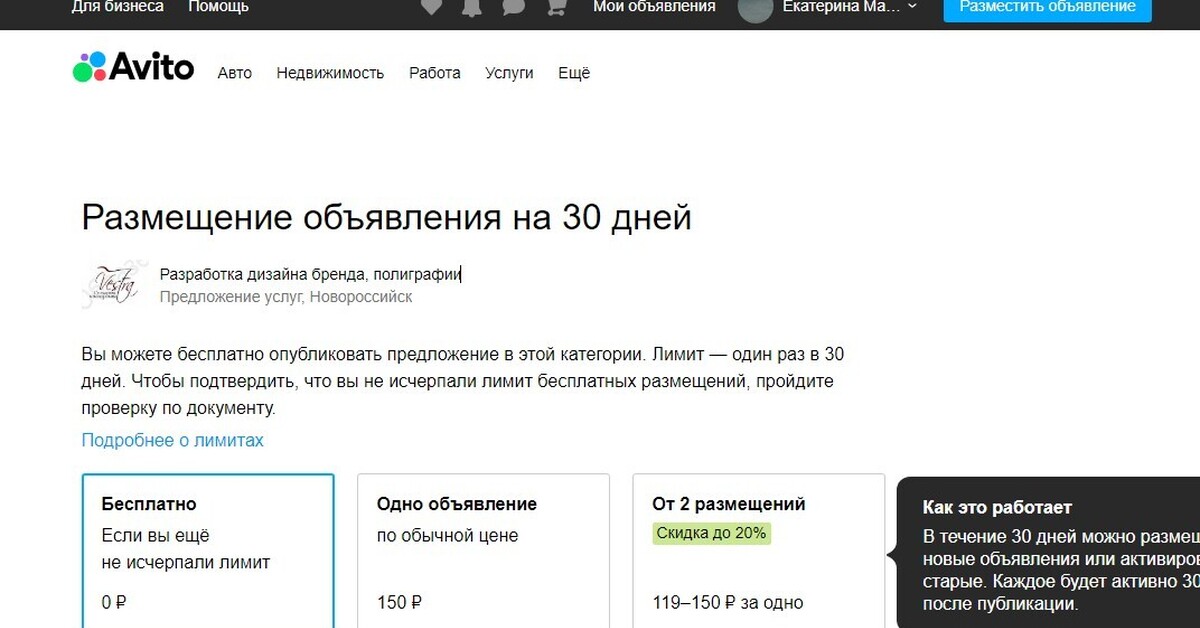Open the Авто category
The width and height of the screenshot is (1200, 628).
235,73
